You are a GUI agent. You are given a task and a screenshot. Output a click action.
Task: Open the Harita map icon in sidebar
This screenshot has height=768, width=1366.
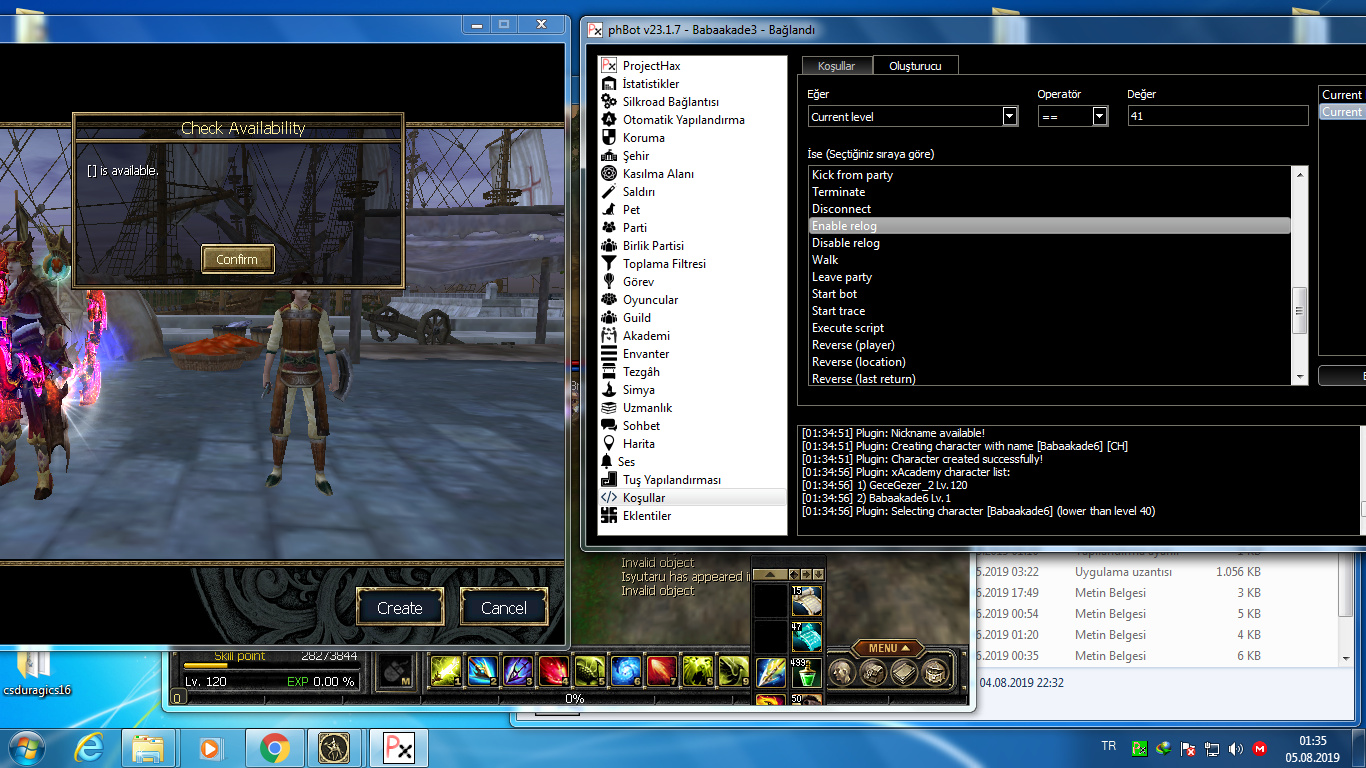pos(608,444)
